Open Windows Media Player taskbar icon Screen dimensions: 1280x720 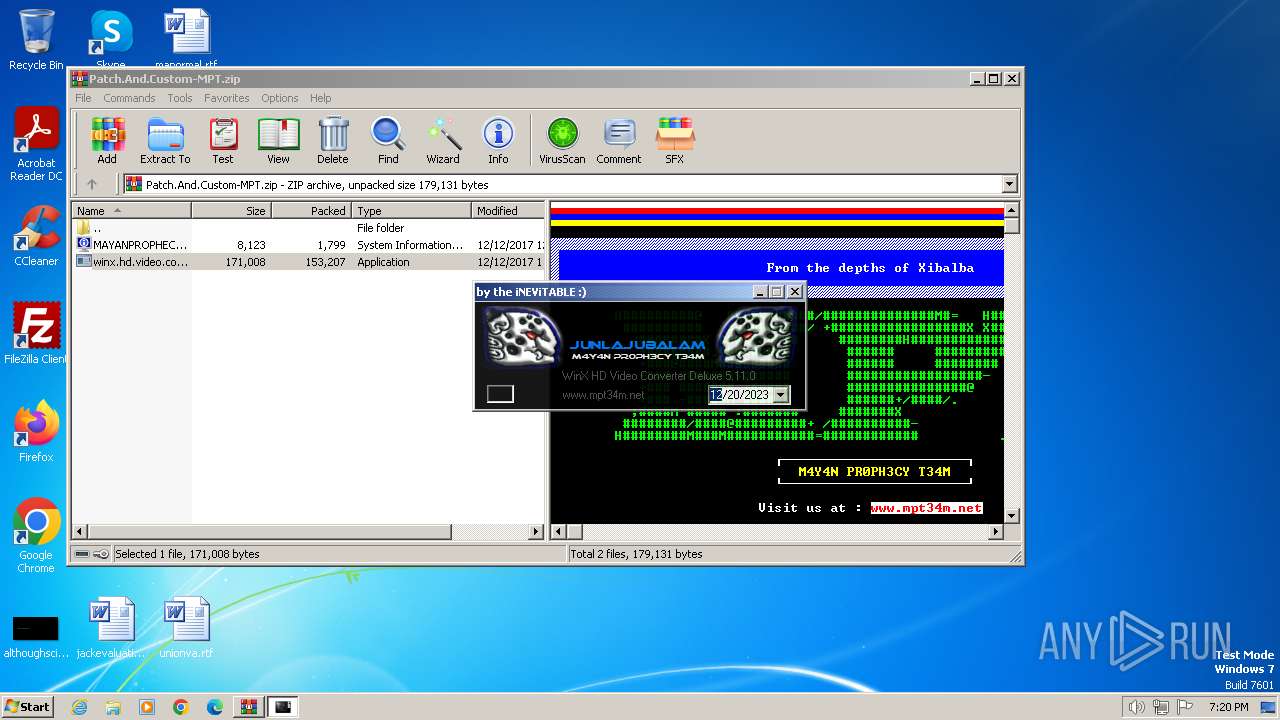coord(147,707)
